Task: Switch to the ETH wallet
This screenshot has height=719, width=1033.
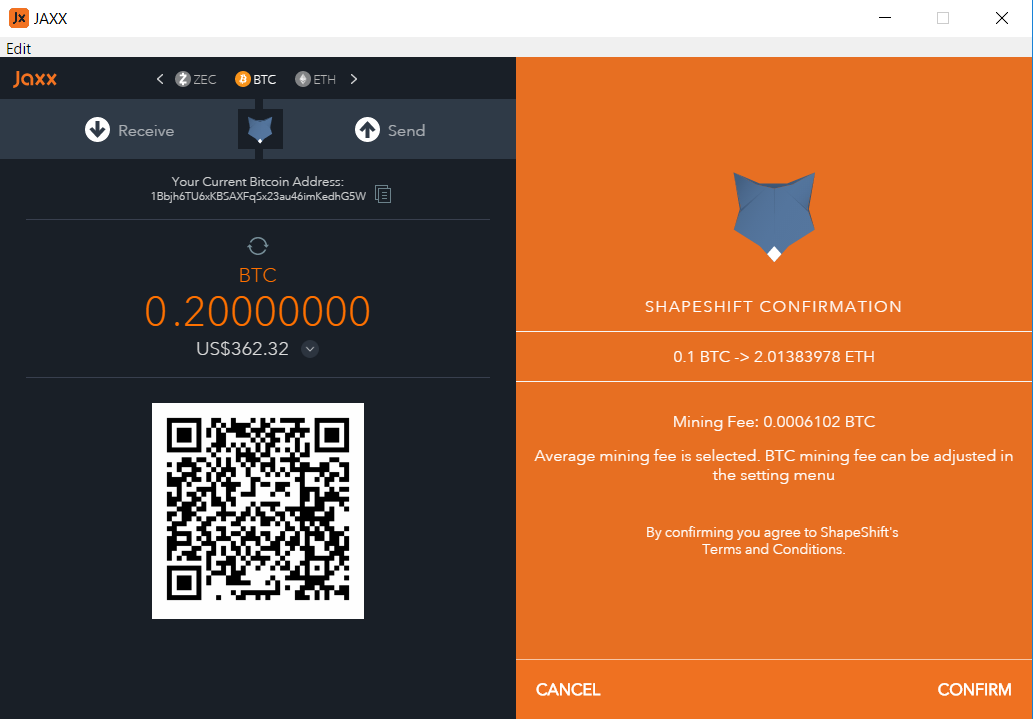Action: point(316,79)
